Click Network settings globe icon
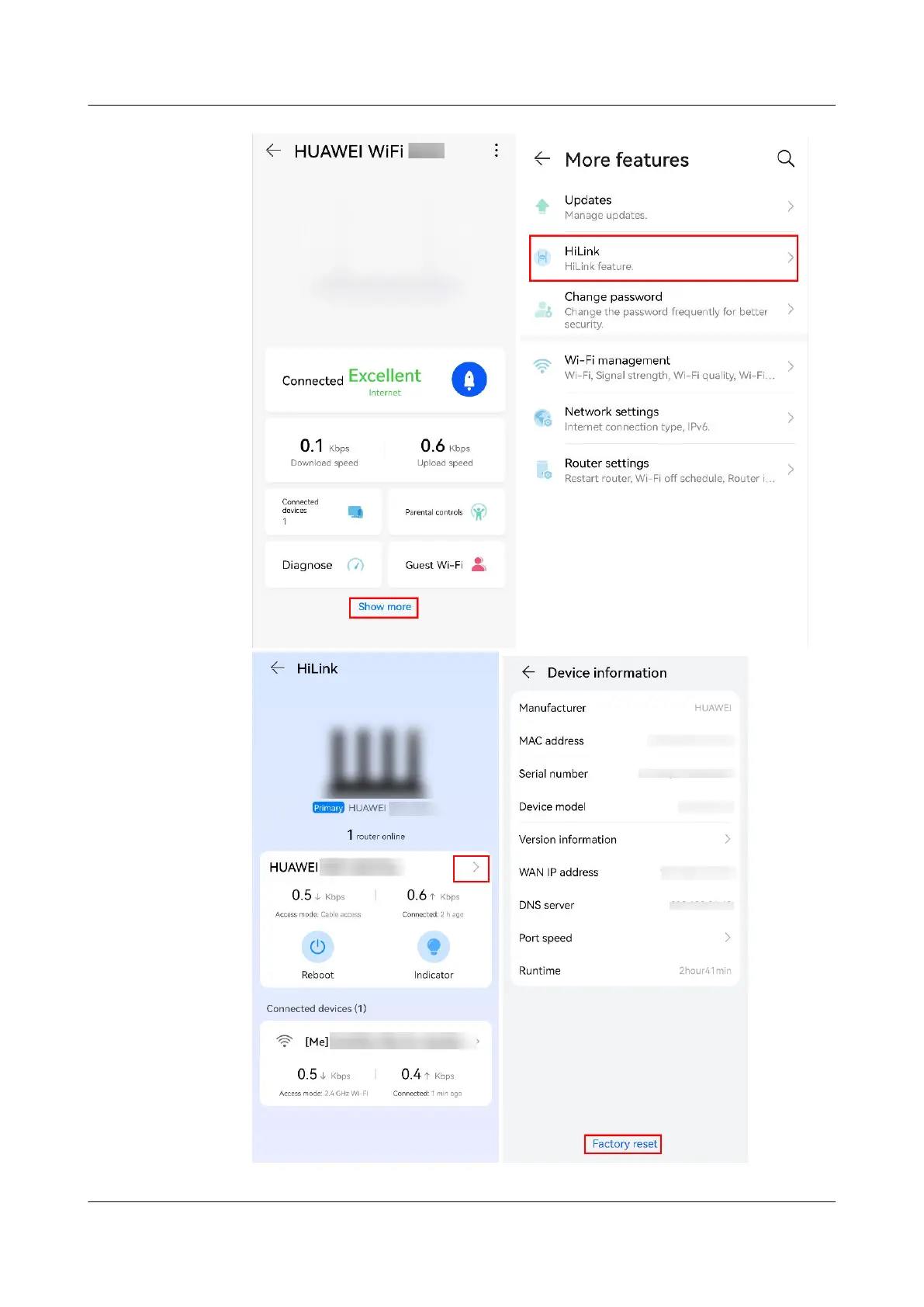The image size is (924, 1307). pos(543,418)
